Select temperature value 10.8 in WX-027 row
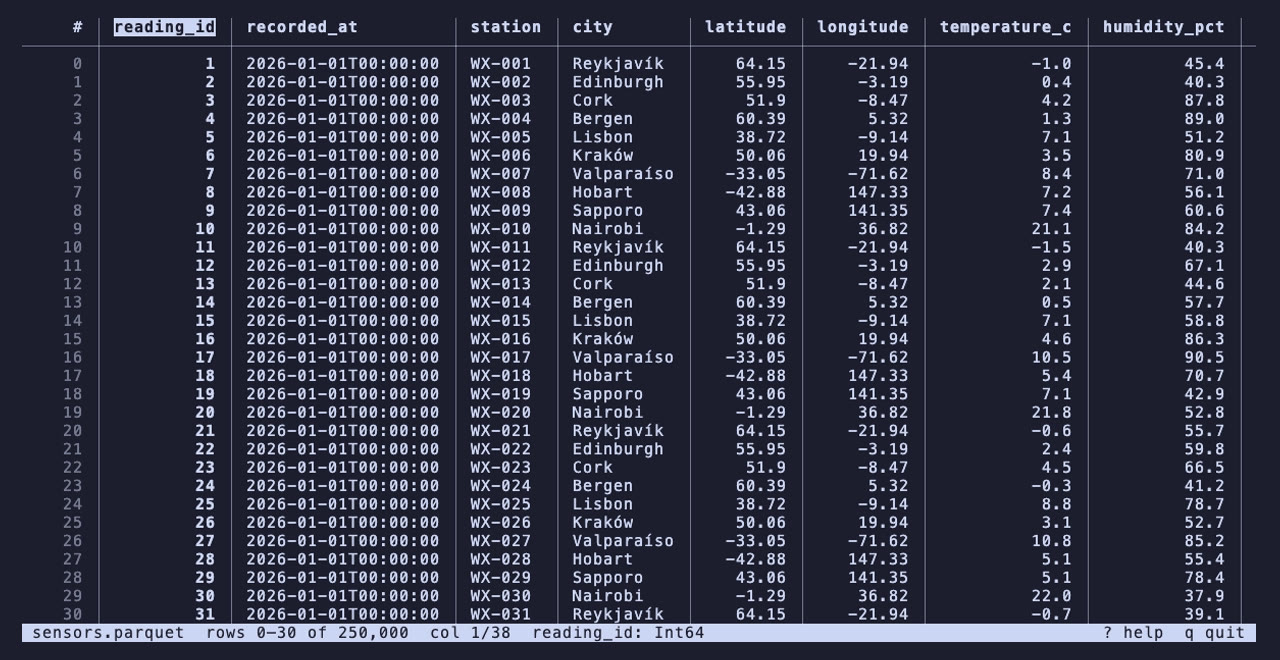This screenshot has width=1280, height=660. point(1052,541)
